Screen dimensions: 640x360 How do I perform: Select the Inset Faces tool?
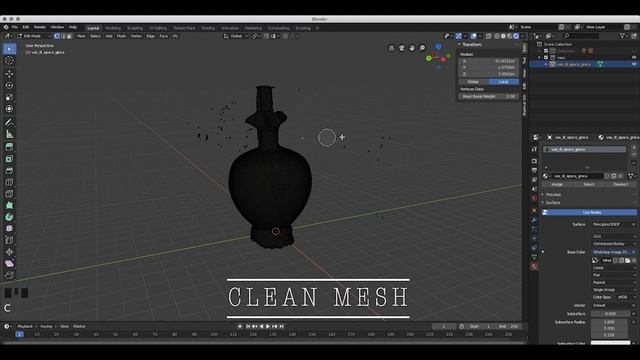click(x=9, y=159)
